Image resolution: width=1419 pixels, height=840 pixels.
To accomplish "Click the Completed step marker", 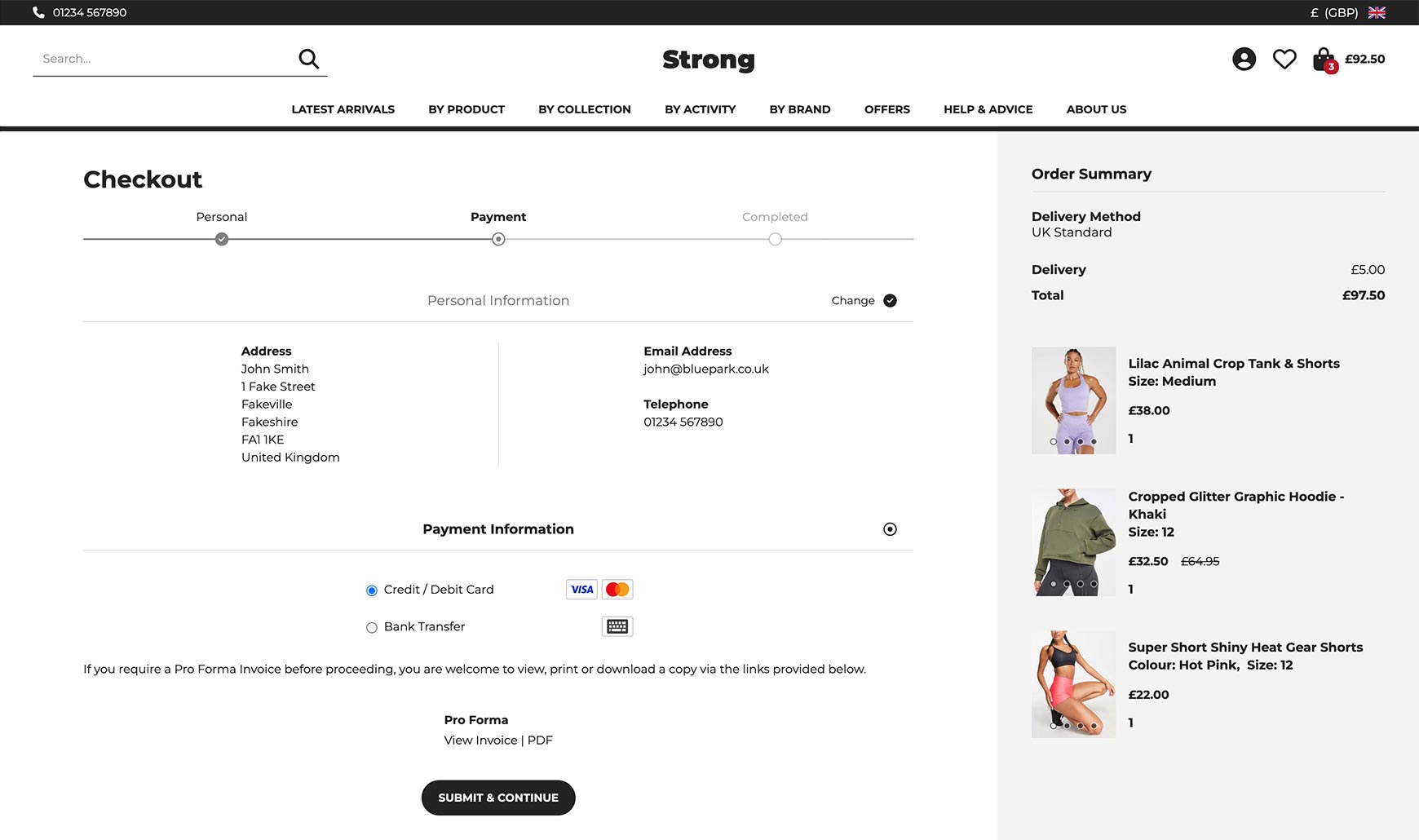I will tap(775, 239).
